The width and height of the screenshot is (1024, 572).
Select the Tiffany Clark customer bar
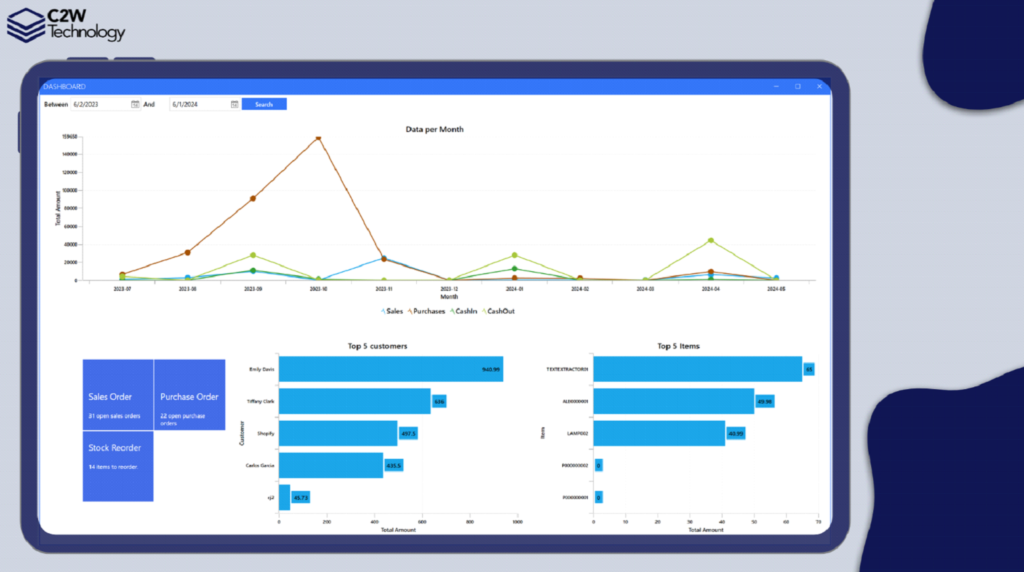click(x=354, y=401)
